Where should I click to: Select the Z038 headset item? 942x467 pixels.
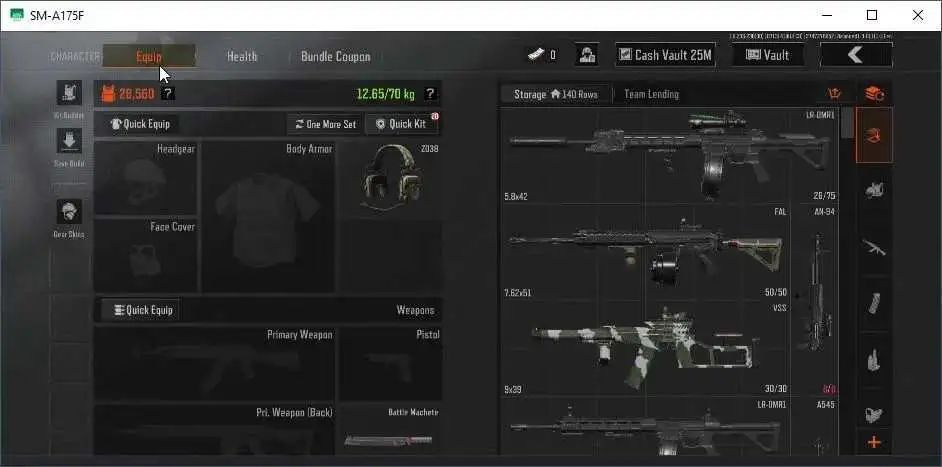pyautogui.click(x=391, y=179)
